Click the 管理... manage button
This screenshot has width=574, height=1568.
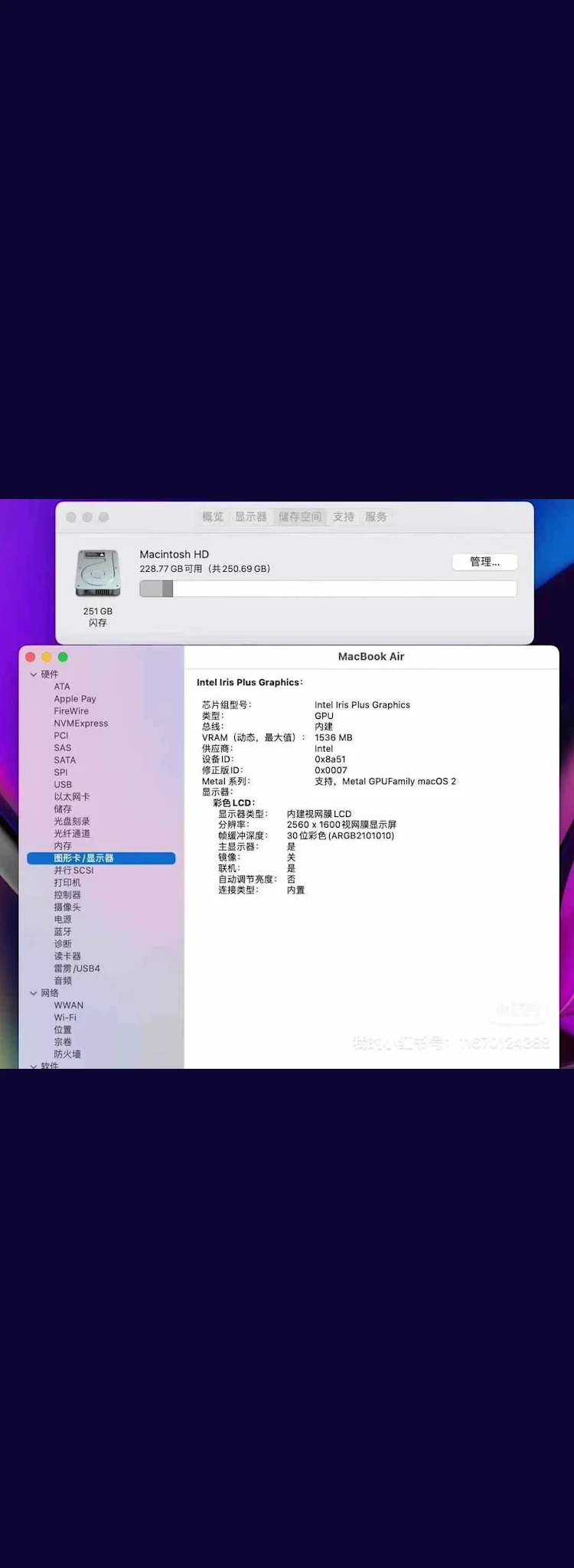click(x=484, y=562)
